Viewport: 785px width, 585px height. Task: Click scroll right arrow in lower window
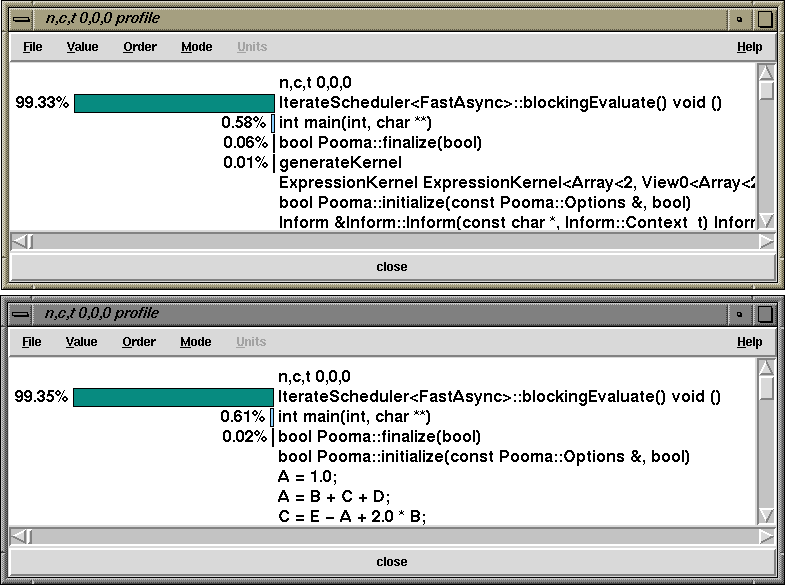point(766,536)
